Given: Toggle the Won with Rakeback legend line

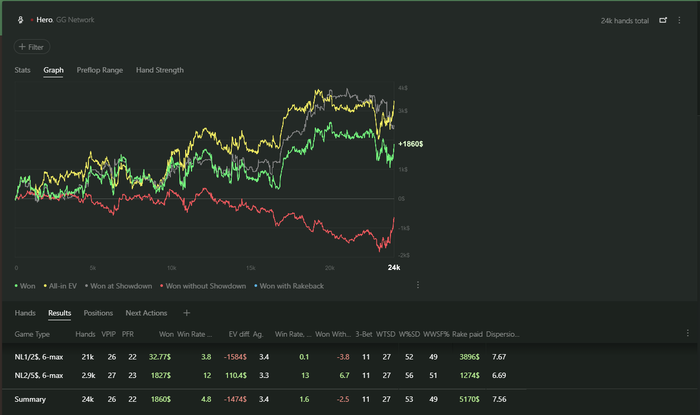Looking at the screenshot, I should pyautogui.click(x=289, y=286).
